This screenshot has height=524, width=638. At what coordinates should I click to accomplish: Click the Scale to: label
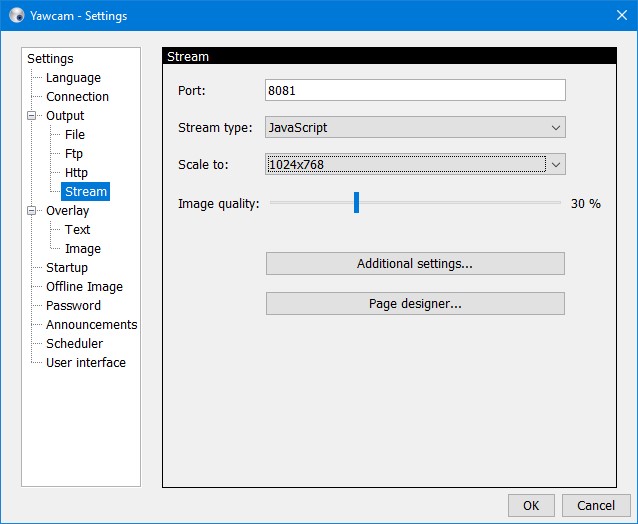(x=203, y=164)
